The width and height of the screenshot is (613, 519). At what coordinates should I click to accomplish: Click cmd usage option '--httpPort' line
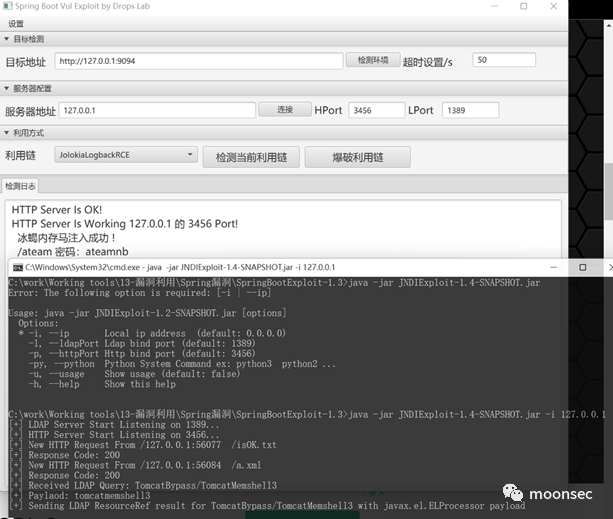(142, 354)
